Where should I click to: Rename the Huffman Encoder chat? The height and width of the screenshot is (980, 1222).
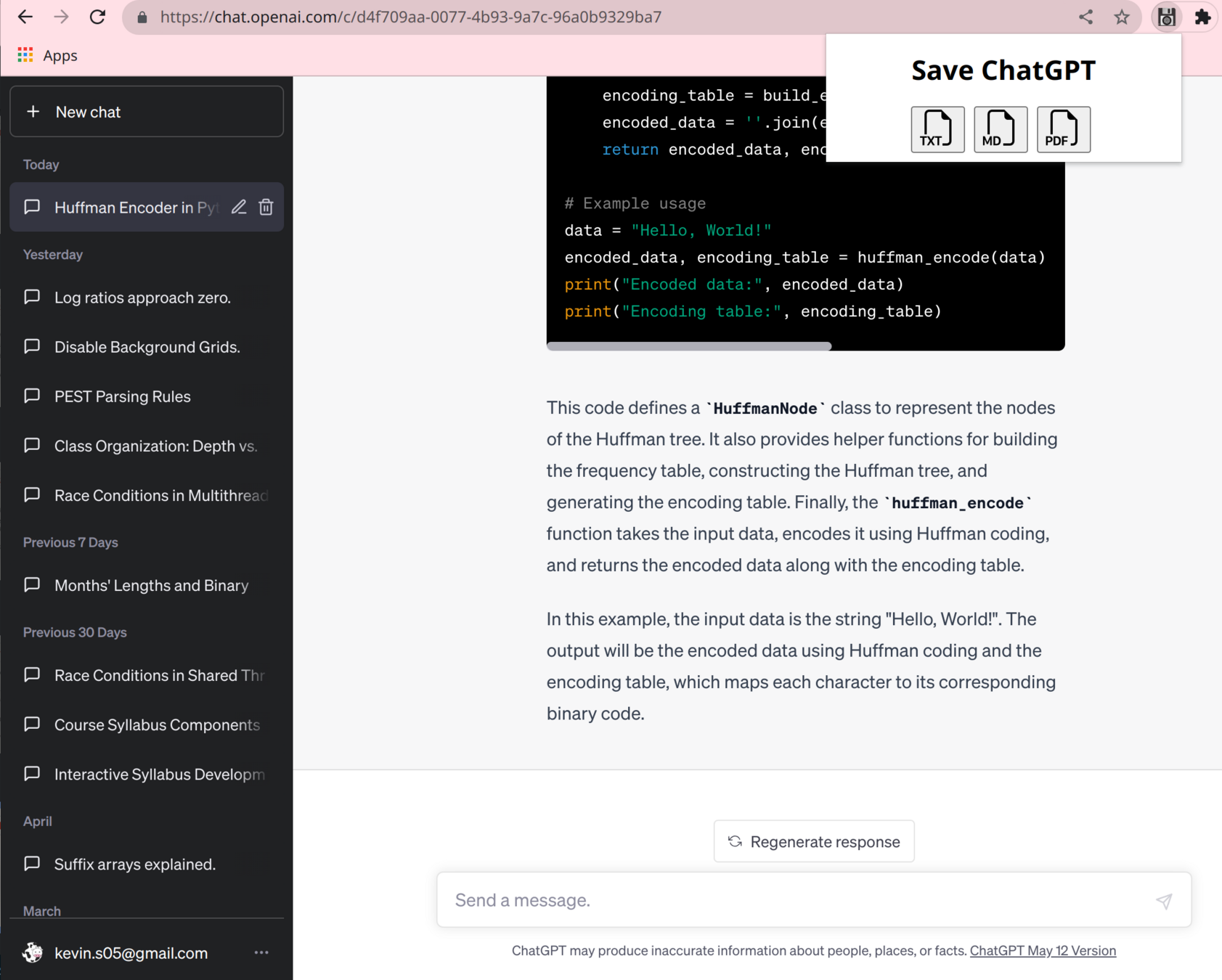(x=239, y=207)
